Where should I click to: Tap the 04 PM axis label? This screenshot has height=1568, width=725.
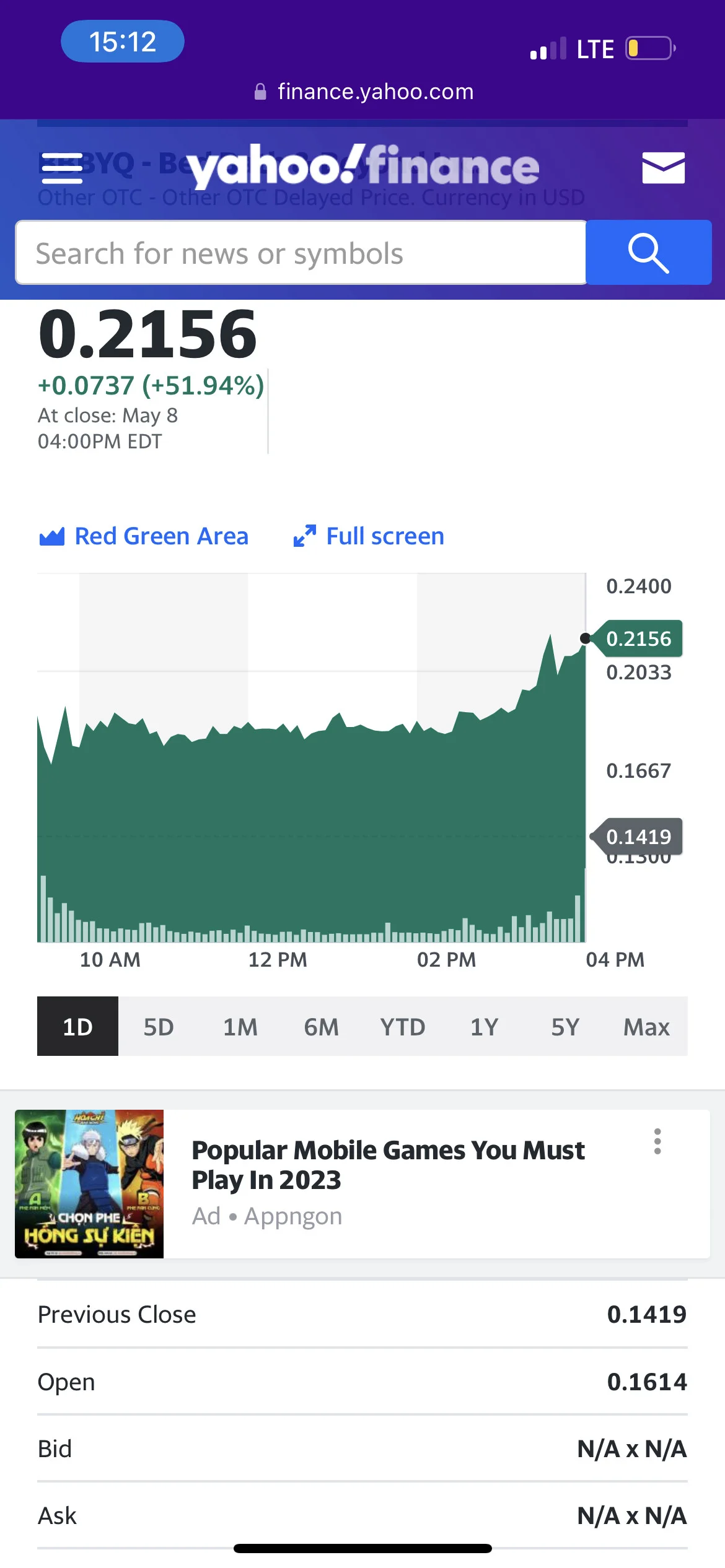615,960
